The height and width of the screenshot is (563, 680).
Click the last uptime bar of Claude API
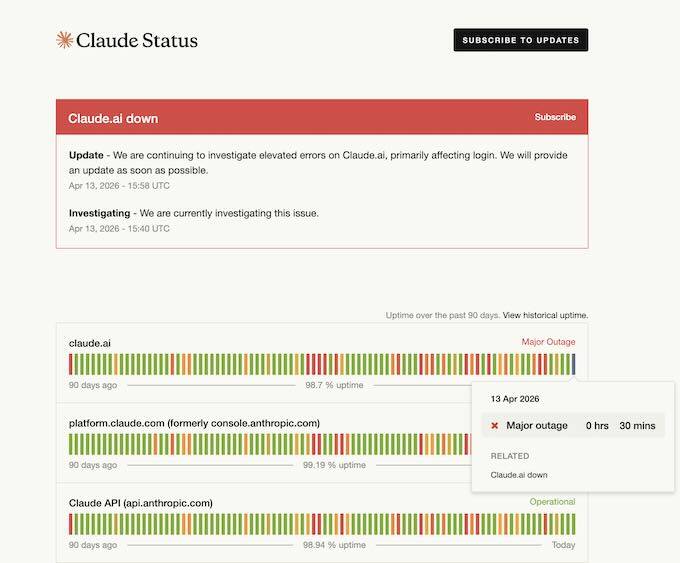click(x=573, y=523)
